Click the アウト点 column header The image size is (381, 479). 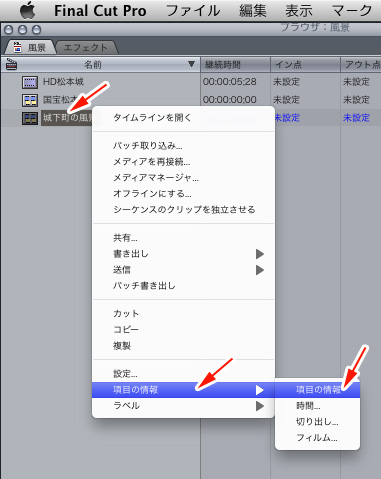[x=361, y=65]
